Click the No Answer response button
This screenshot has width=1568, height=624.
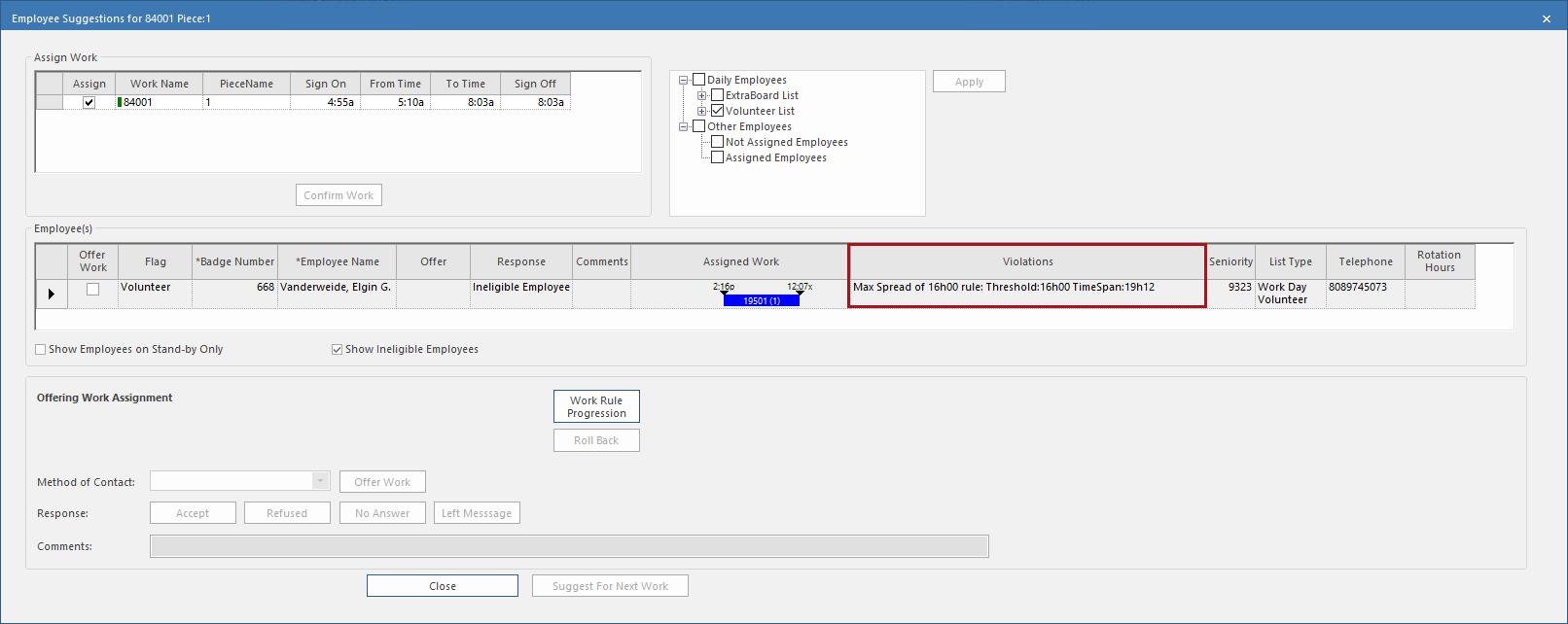point(382,513)
